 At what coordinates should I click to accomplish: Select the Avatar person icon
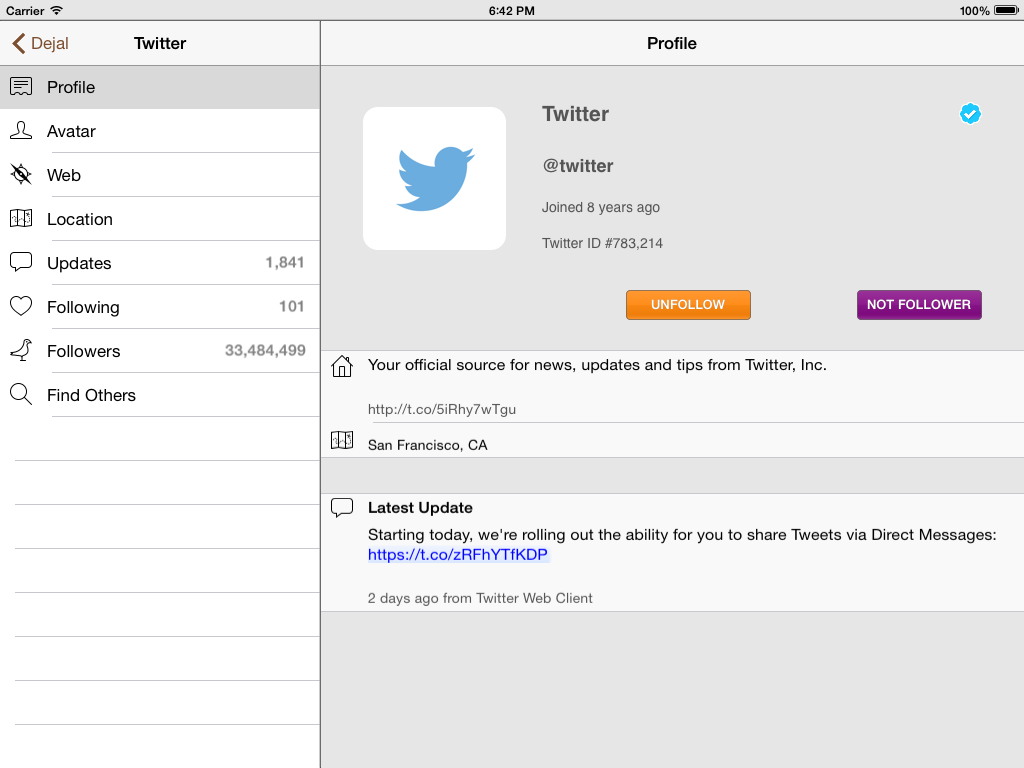coord(21,131)
